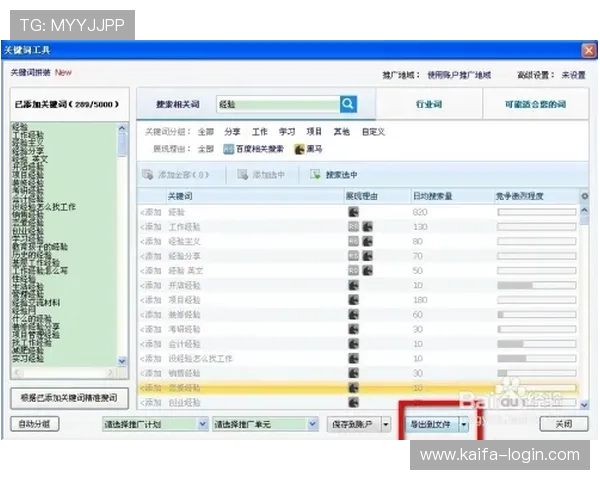Click horse icon in 经验 英文 row
The width and height of the screenshot is (600, 480).
[x=368, y=271]
